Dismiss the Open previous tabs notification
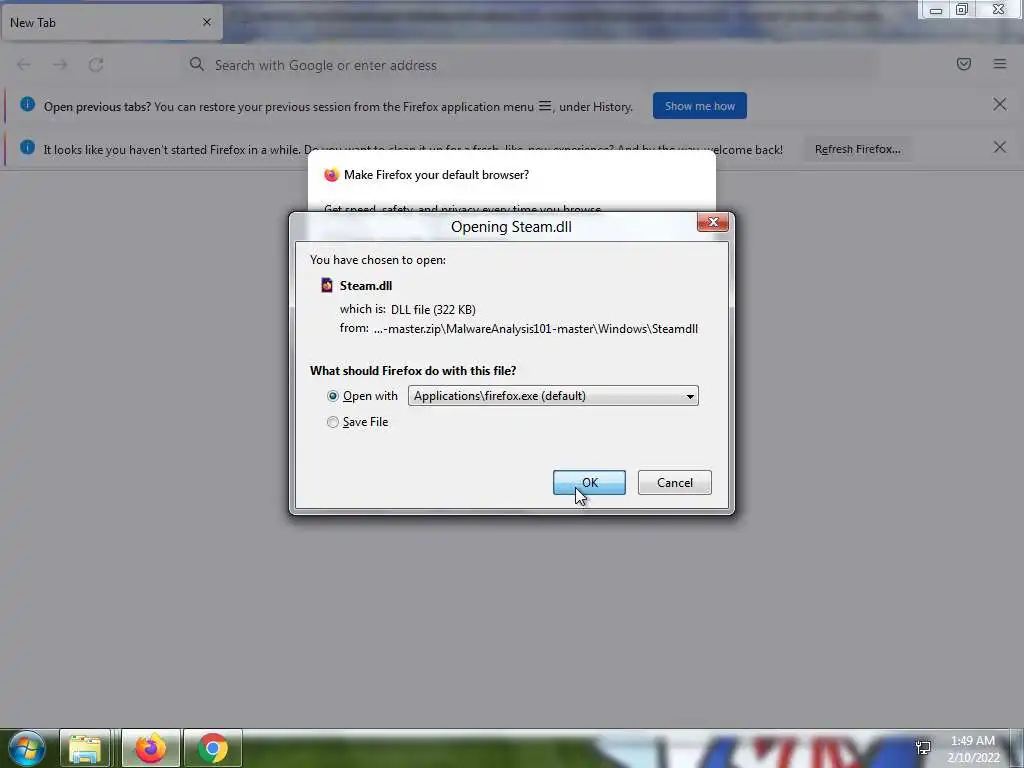The image size is (1024, 768). click(999, 104)
